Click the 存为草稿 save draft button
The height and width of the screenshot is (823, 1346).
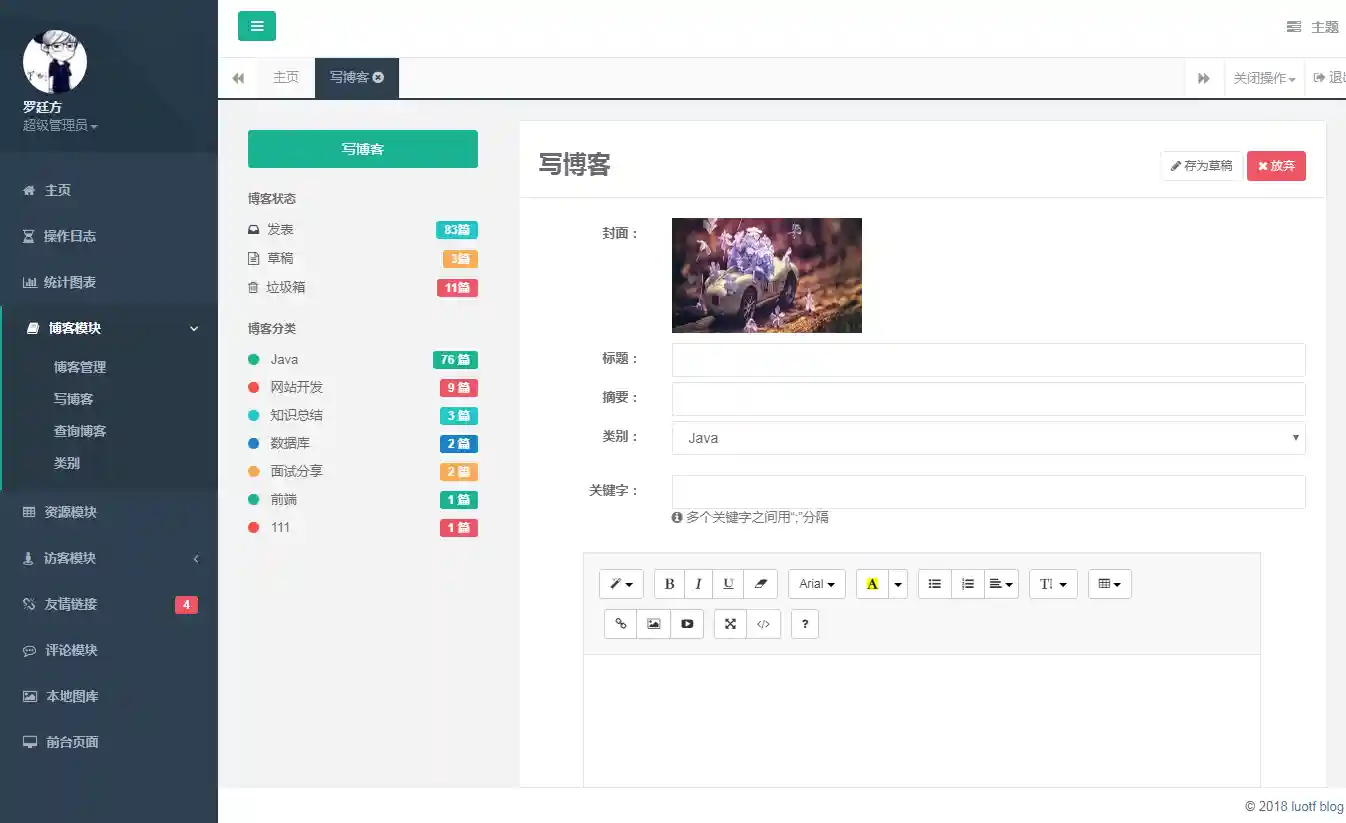(x=1201, y=165)
